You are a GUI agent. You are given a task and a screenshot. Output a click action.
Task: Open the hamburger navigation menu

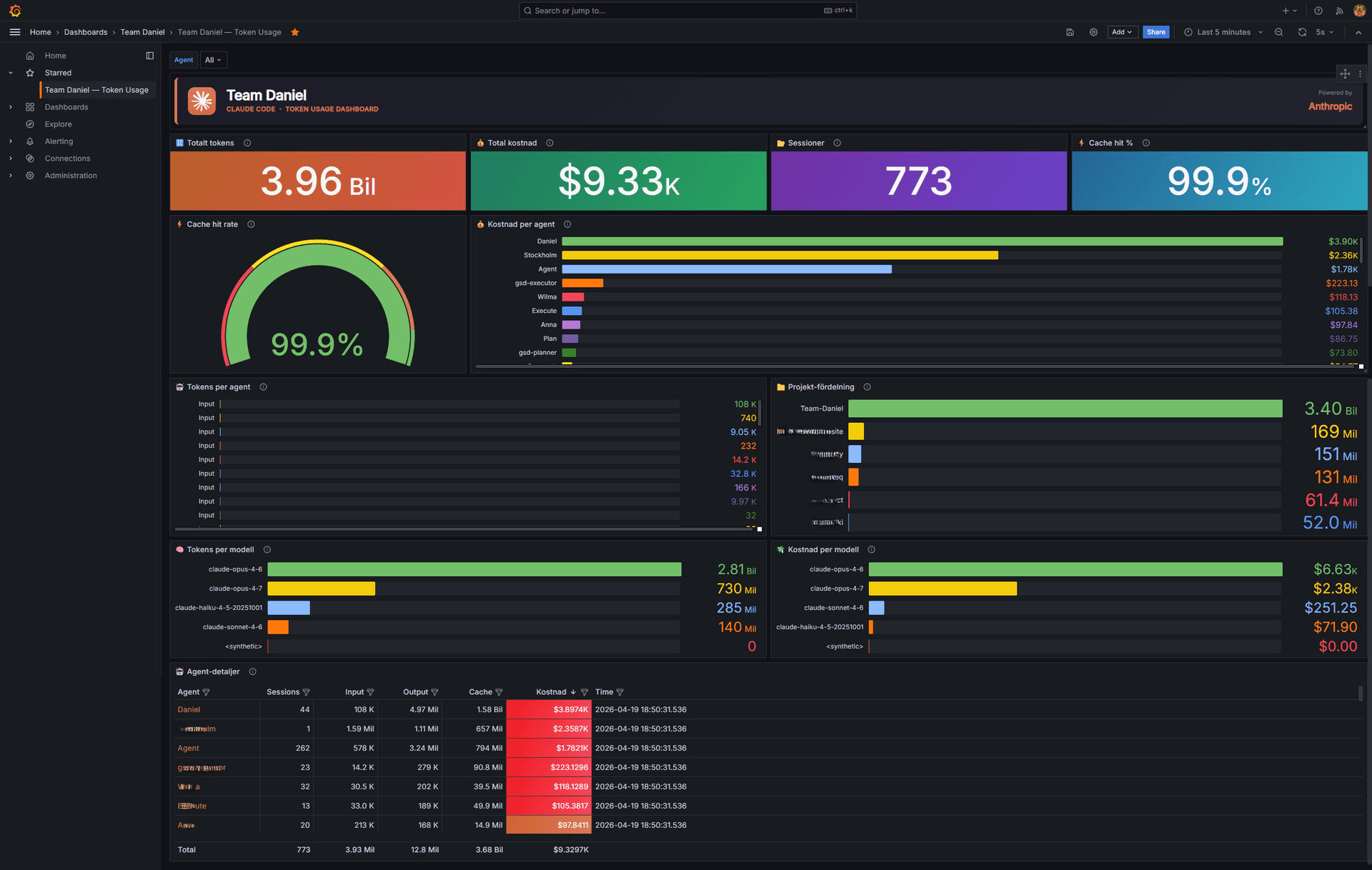click(15, 32)
